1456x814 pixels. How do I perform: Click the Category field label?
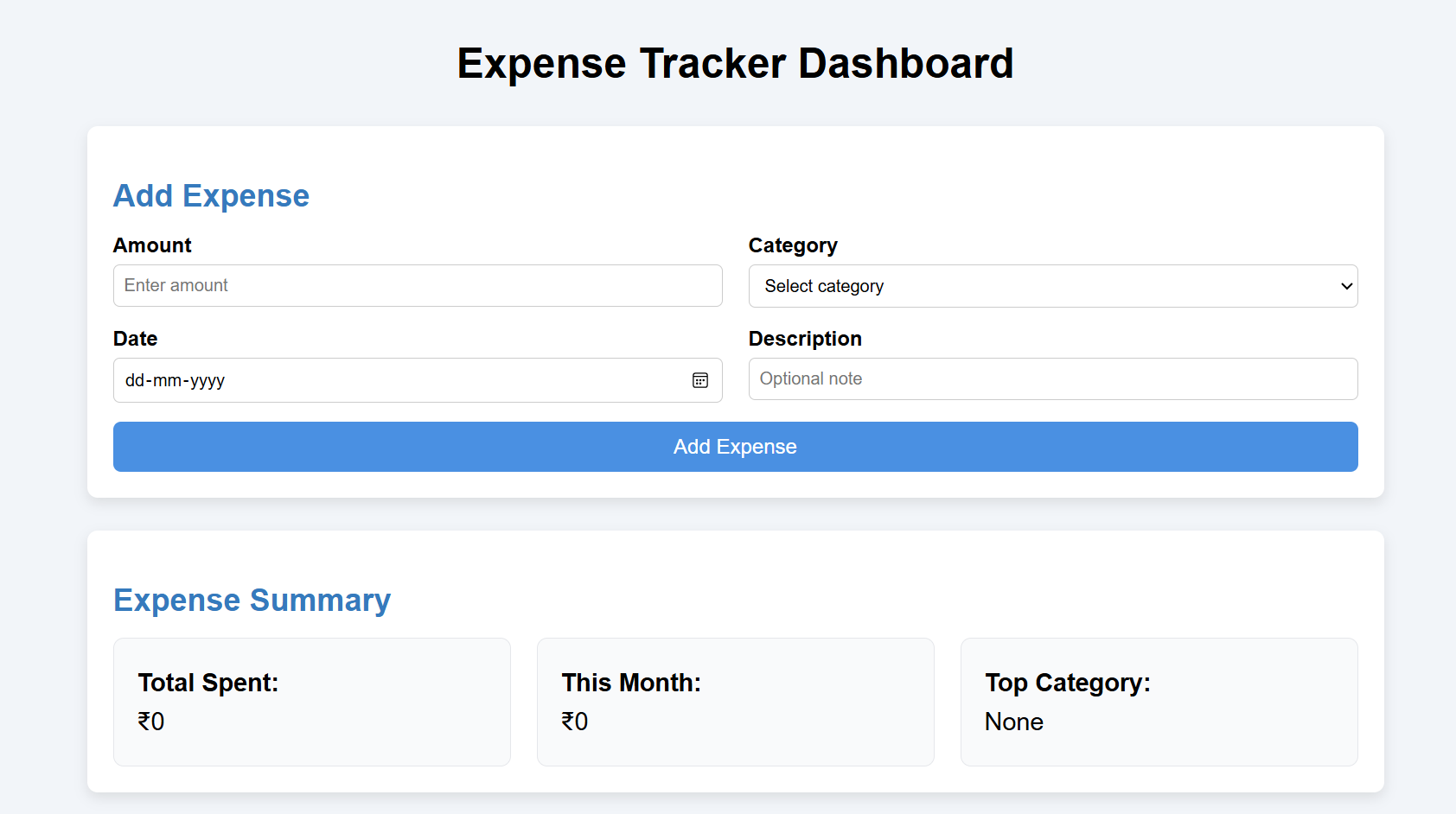point(792,245)
